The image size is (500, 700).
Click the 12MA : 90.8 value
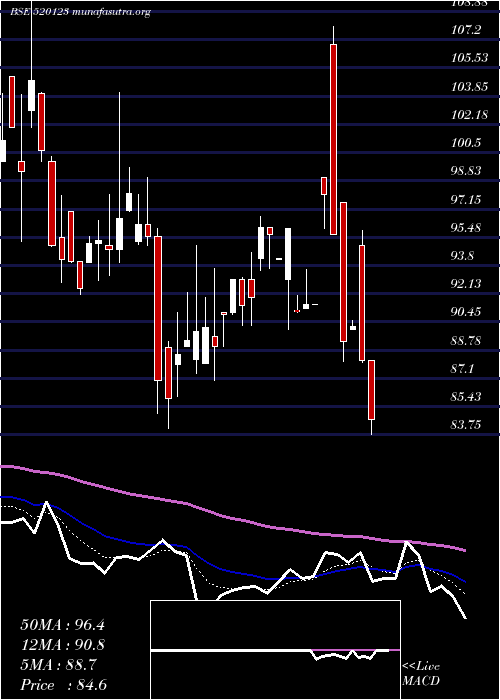click(62, 645)
